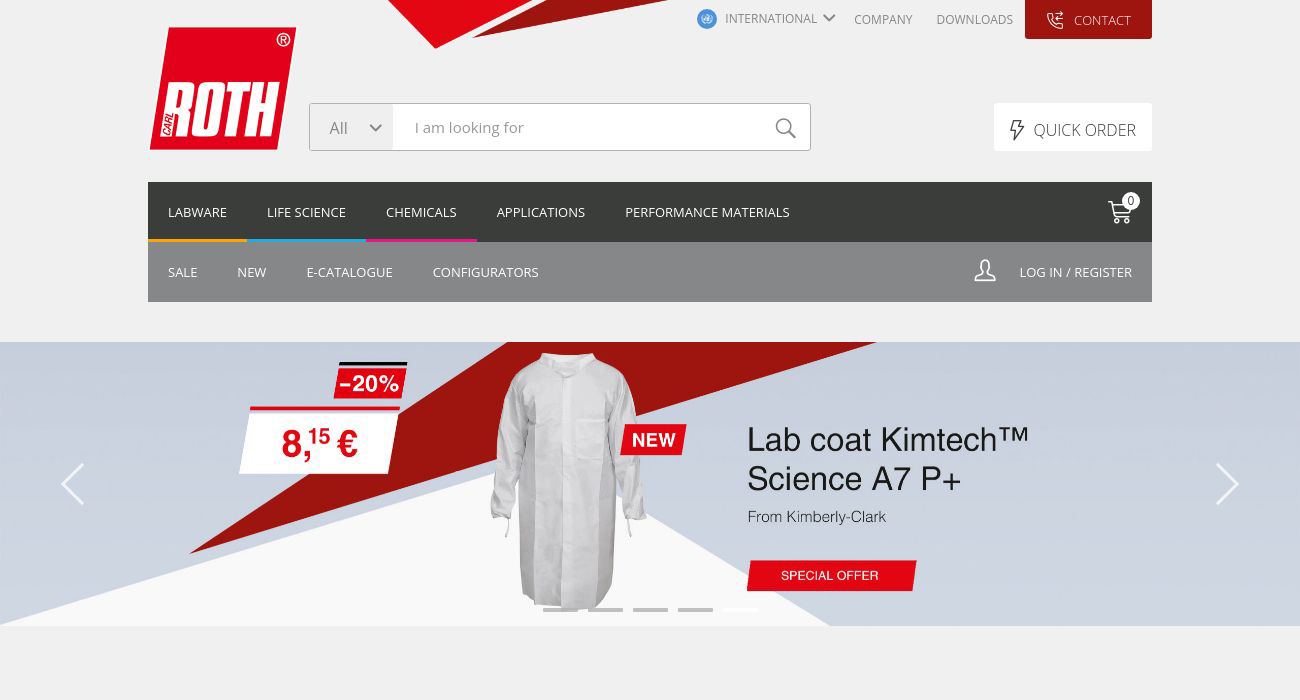Click the globe icon beside International
The width and height of the screenshot is (1300, 700).
(707, 19)
